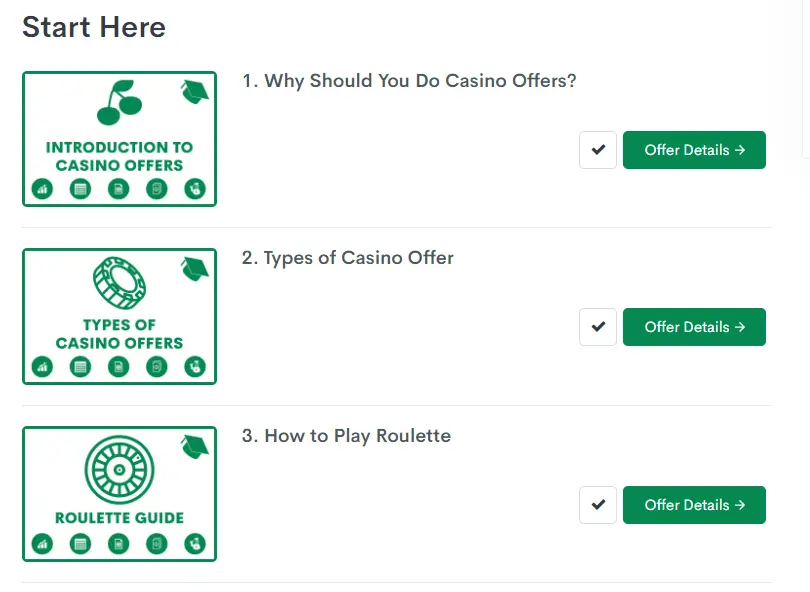Select the bar chart icon on the Types of Casino Offers card
The height and width of the screenshot is (592, 810).
tap(41, 366)
